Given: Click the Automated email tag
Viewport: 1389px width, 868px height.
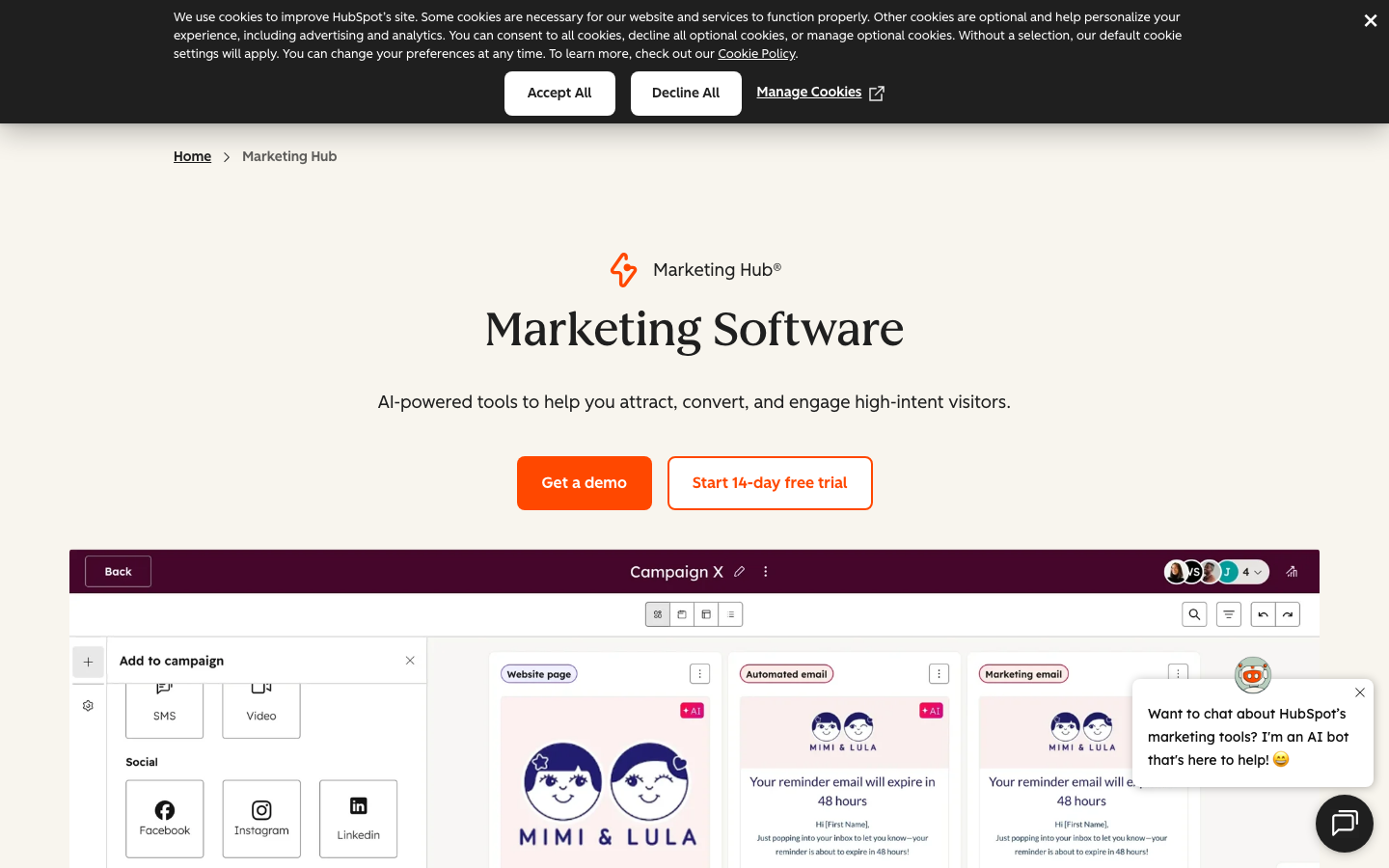Looking at the screenshot, I should point(786,674).
